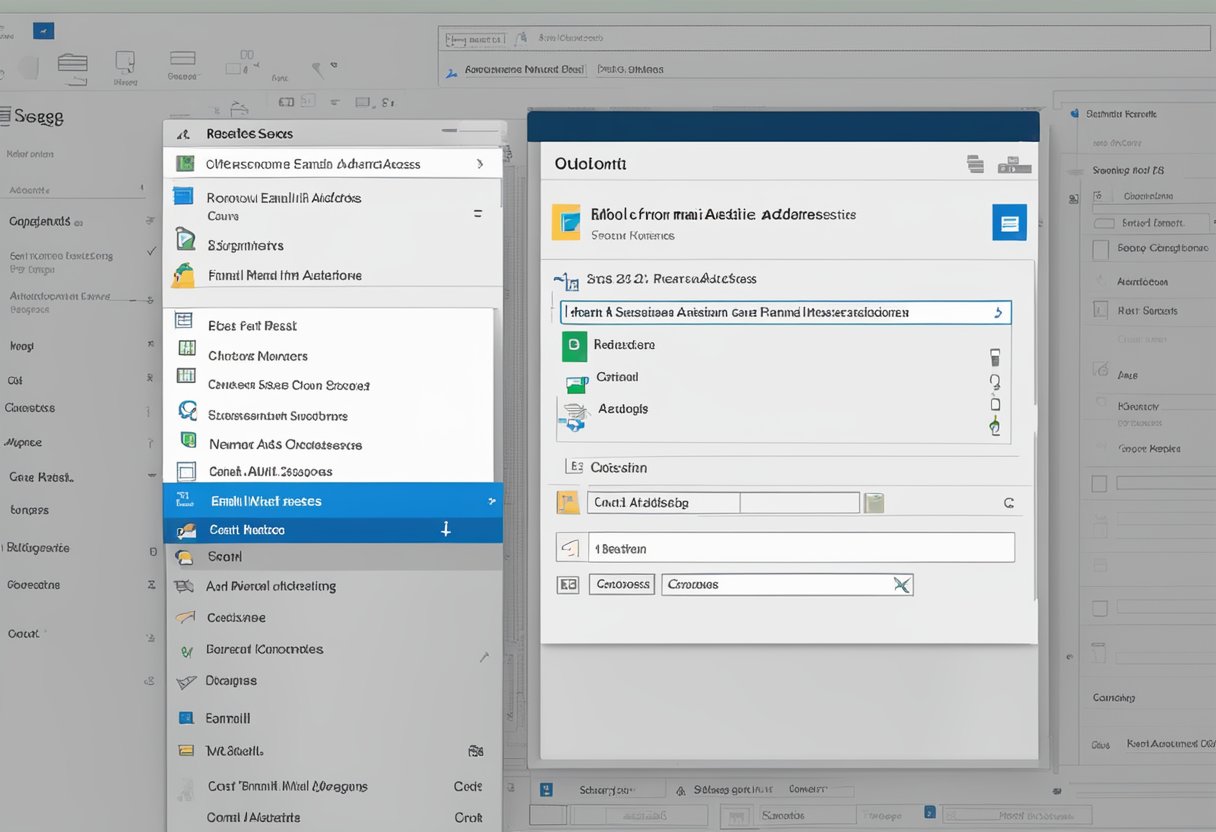Toggle the small checkbox left of the Conoosss button
This screenshot has height=832, width=1216.
(568, 584)
